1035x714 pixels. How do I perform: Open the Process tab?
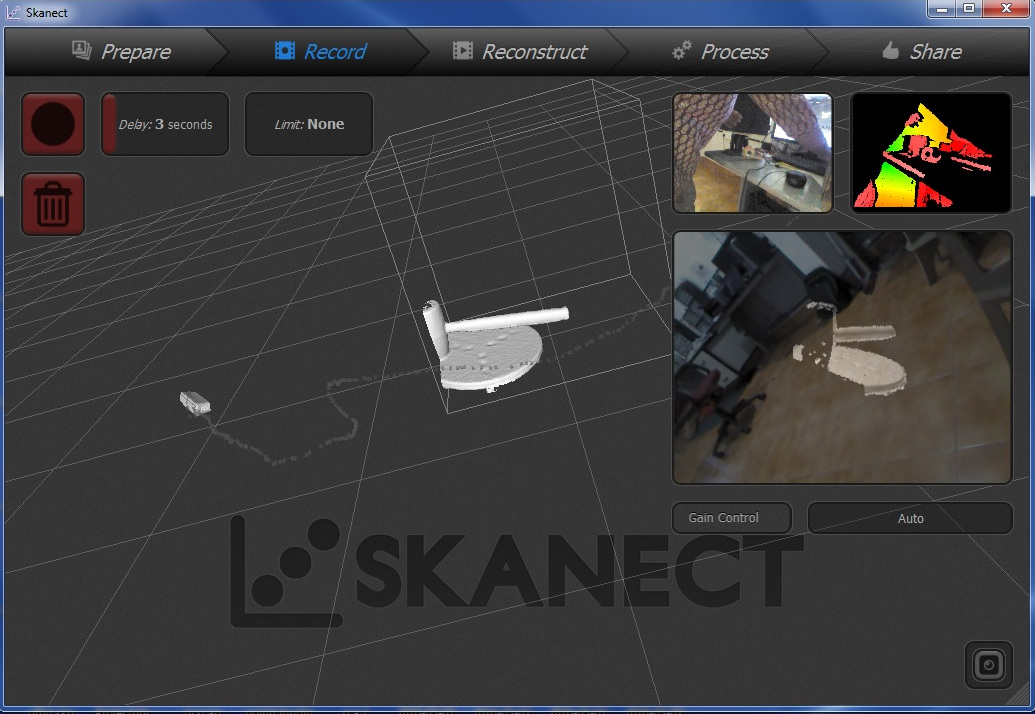[720, 51]
